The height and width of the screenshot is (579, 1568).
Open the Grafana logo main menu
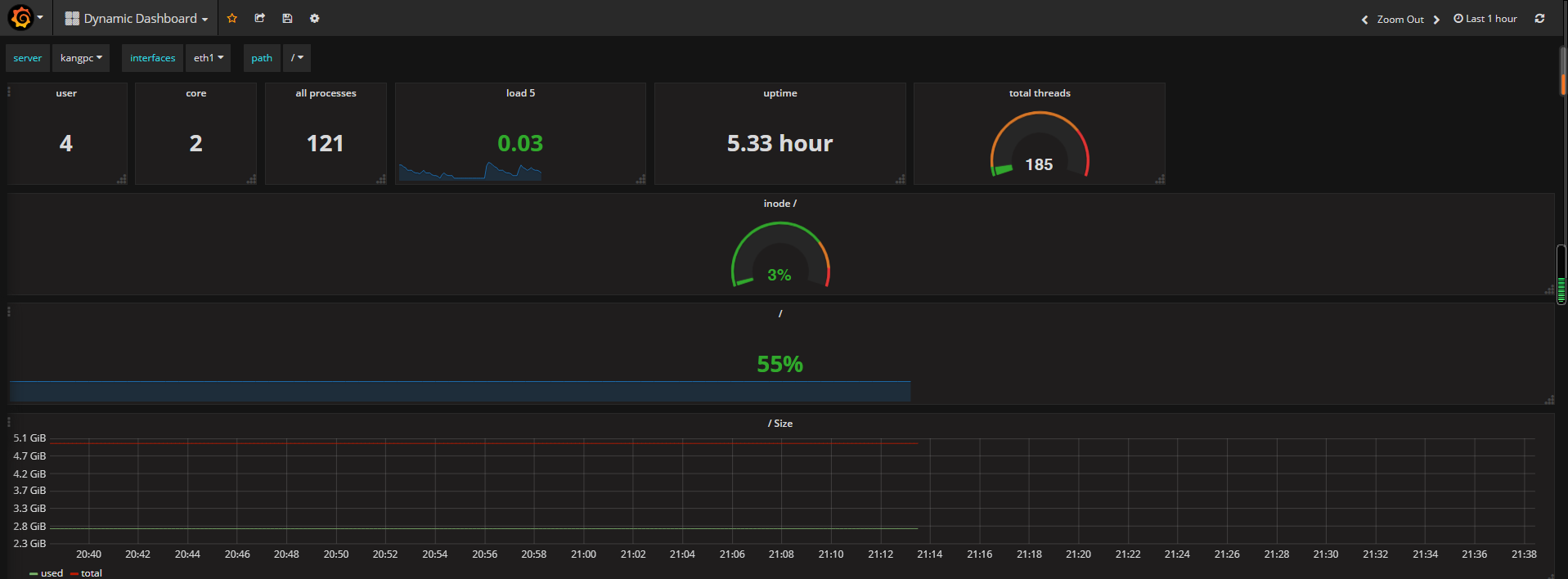26,18
